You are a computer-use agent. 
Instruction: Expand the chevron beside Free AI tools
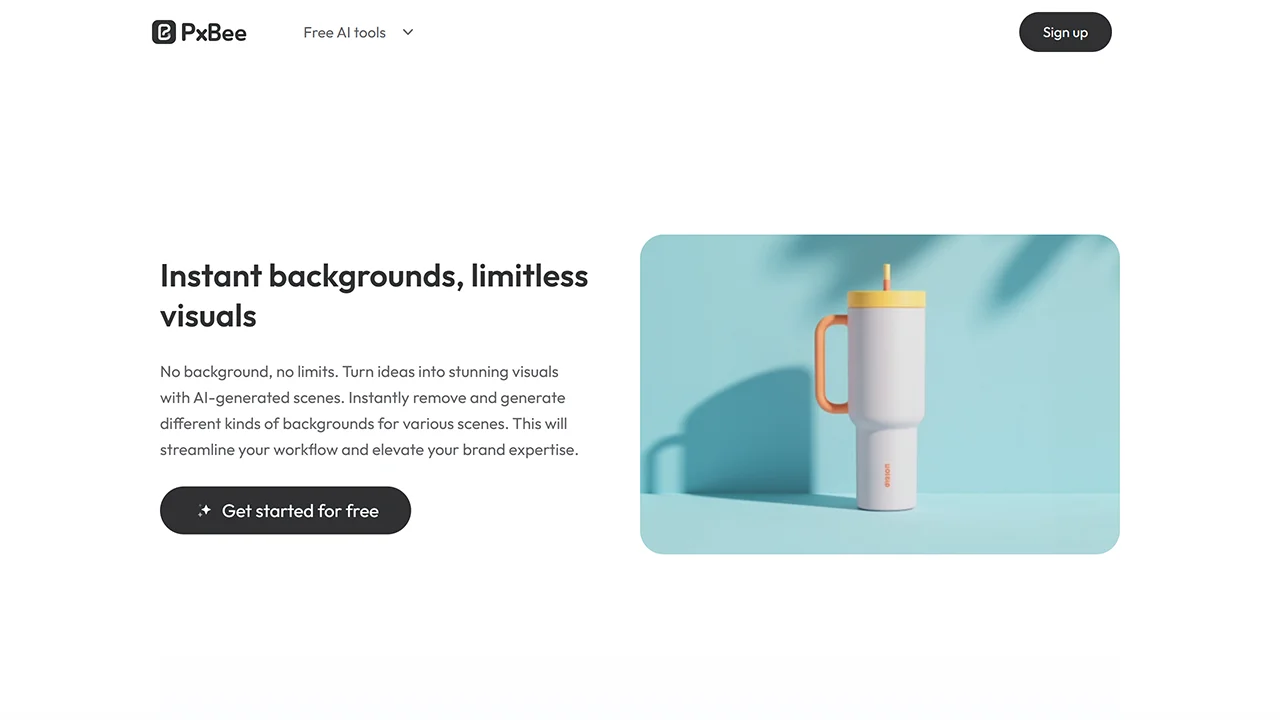pyautogui.click(x=408, y=32)
